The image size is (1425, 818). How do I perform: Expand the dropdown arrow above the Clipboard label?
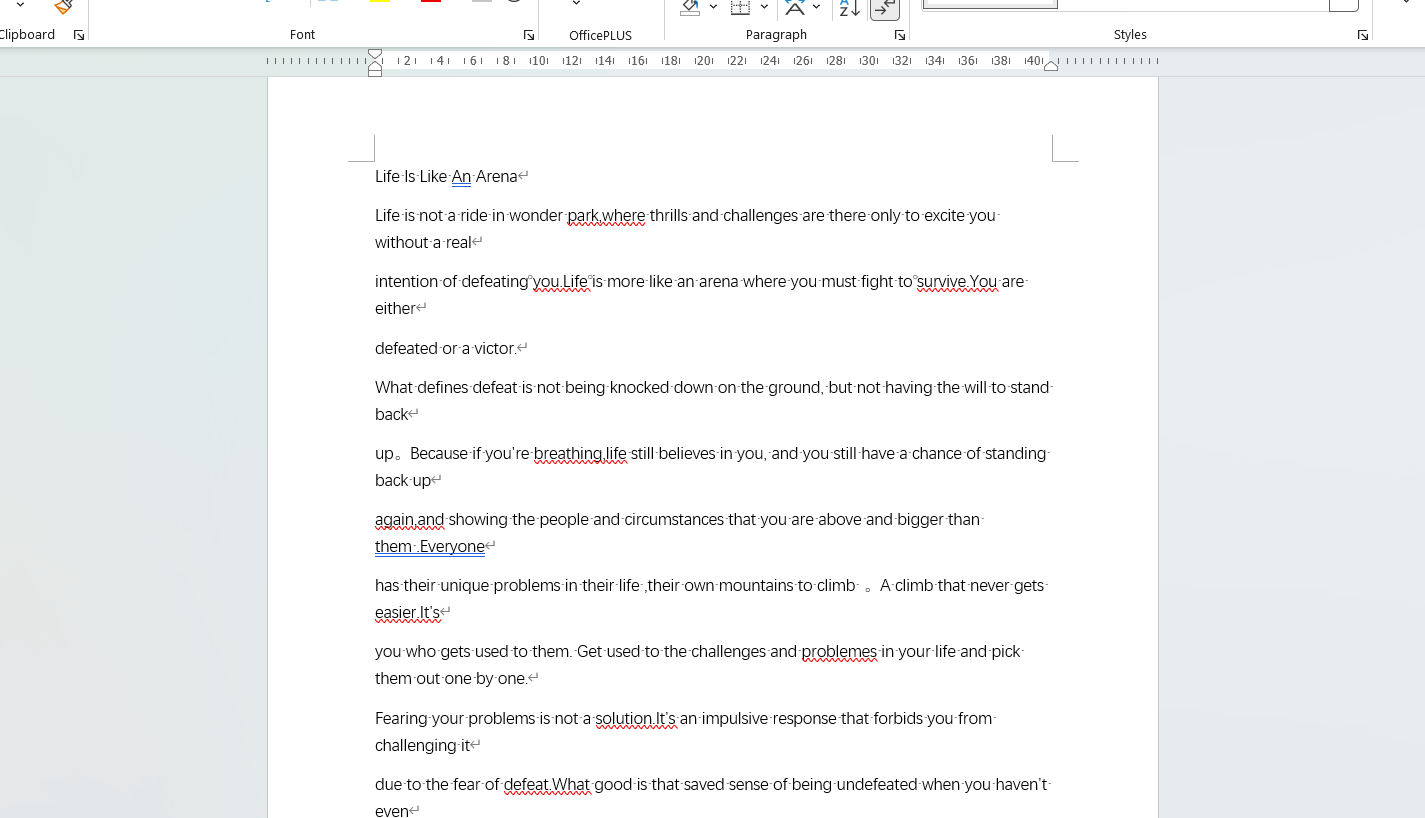point(20,5)
